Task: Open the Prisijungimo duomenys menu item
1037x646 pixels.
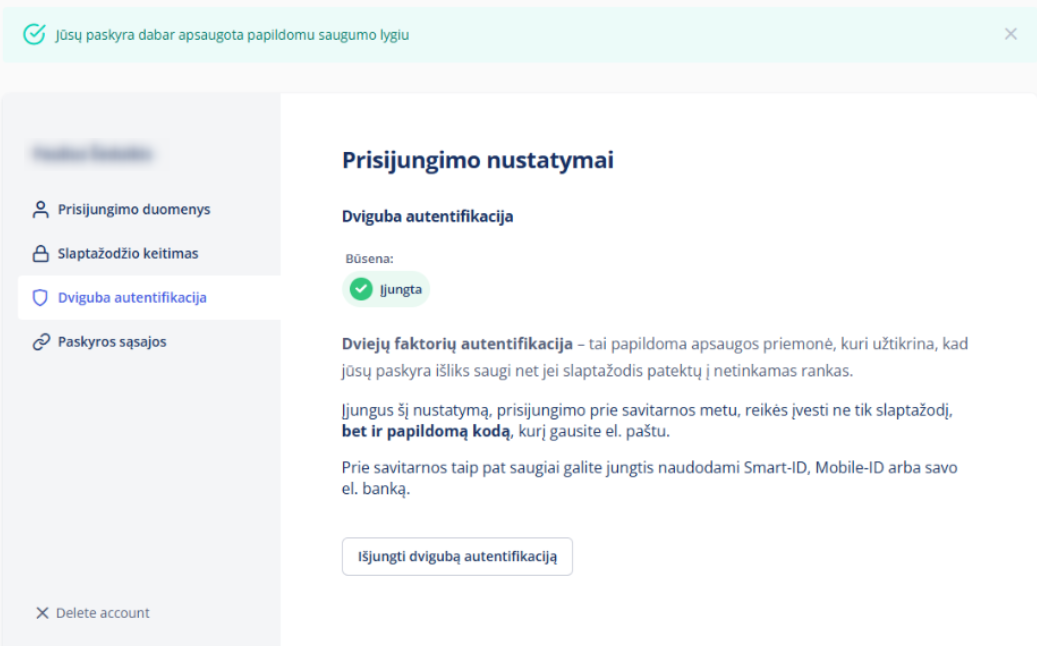Action: pos(134,210)
